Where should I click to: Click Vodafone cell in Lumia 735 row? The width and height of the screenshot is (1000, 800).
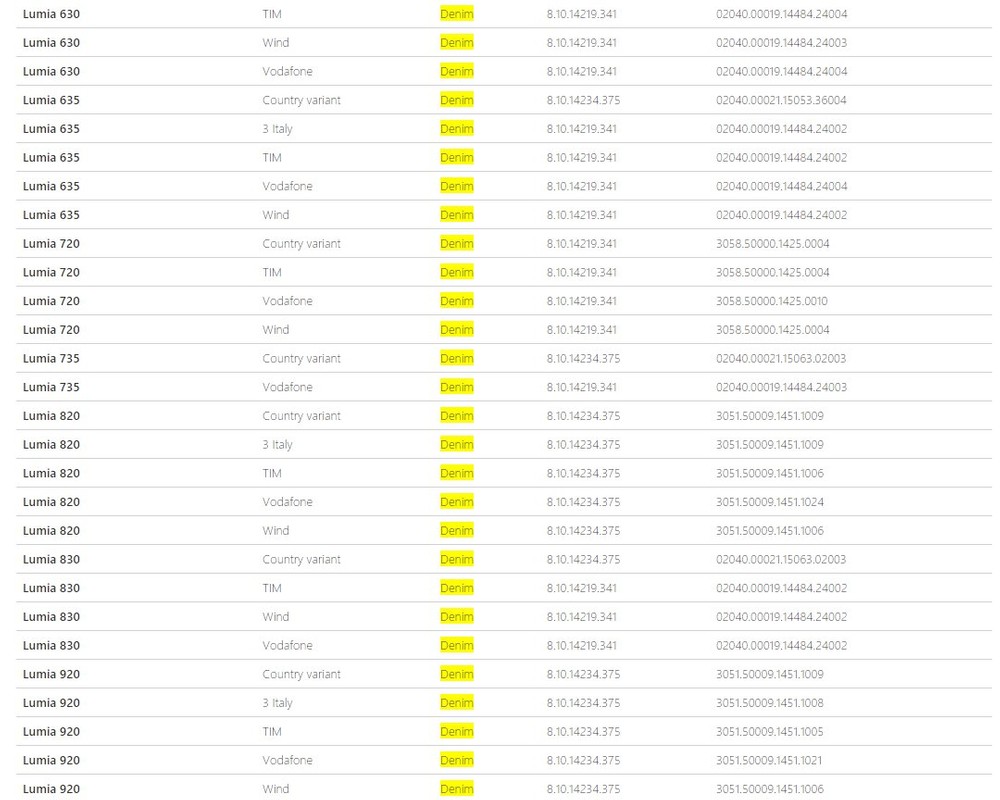pos(287,387)
